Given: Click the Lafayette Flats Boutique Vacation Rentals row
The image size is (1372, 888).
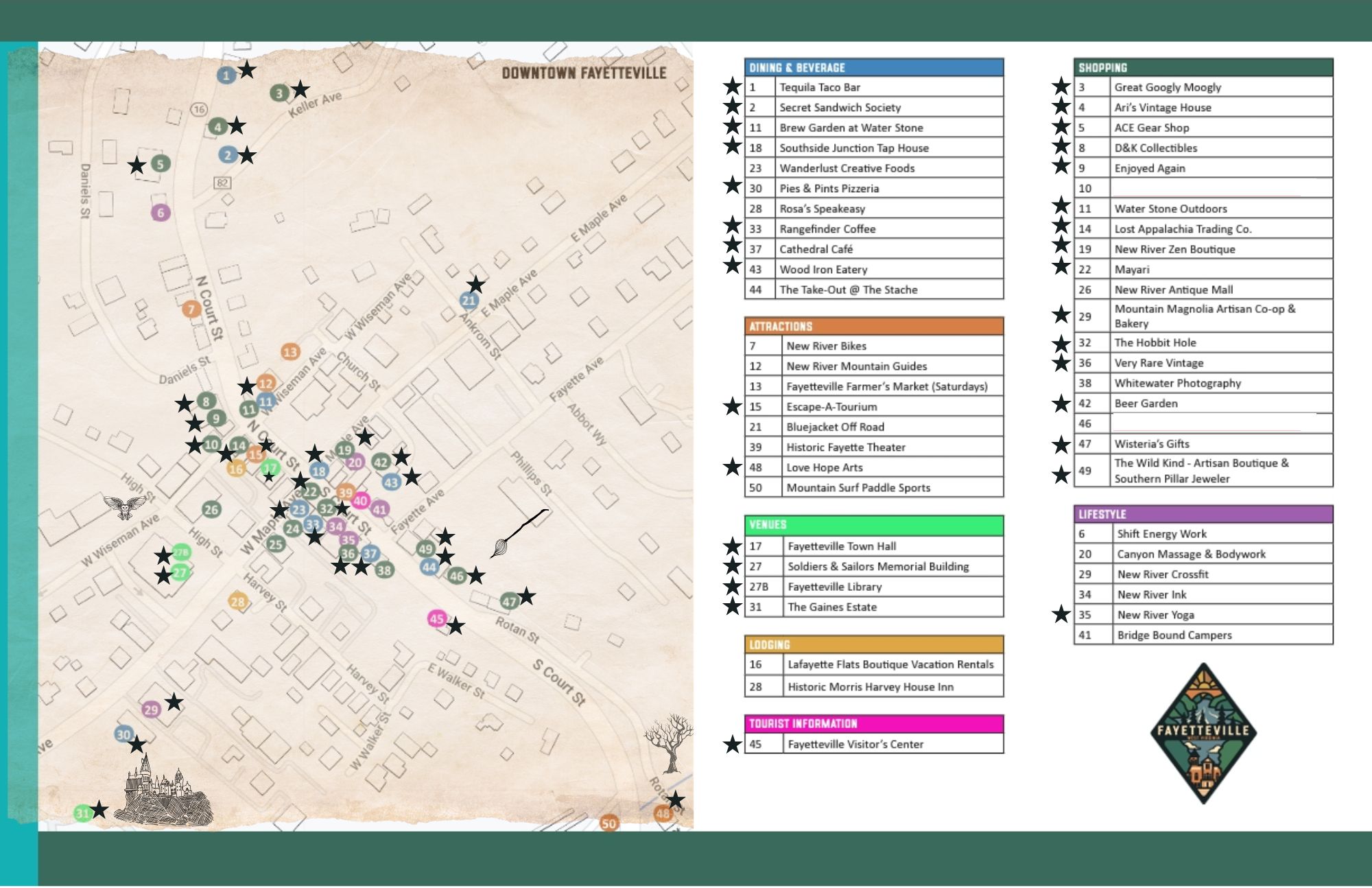Looking at the screenshot, I should tap(890, 664).
